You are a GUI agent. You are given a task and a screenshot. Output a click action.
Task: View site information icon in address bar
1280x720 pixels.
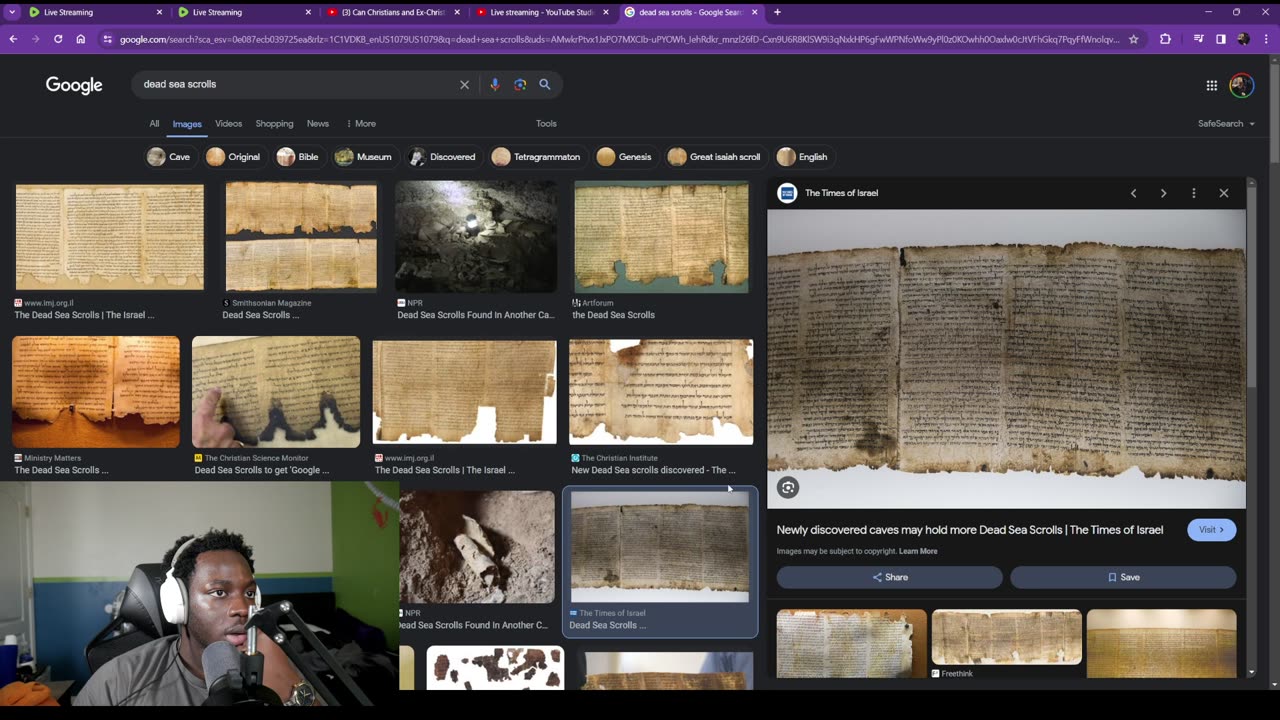coord(107,39)
